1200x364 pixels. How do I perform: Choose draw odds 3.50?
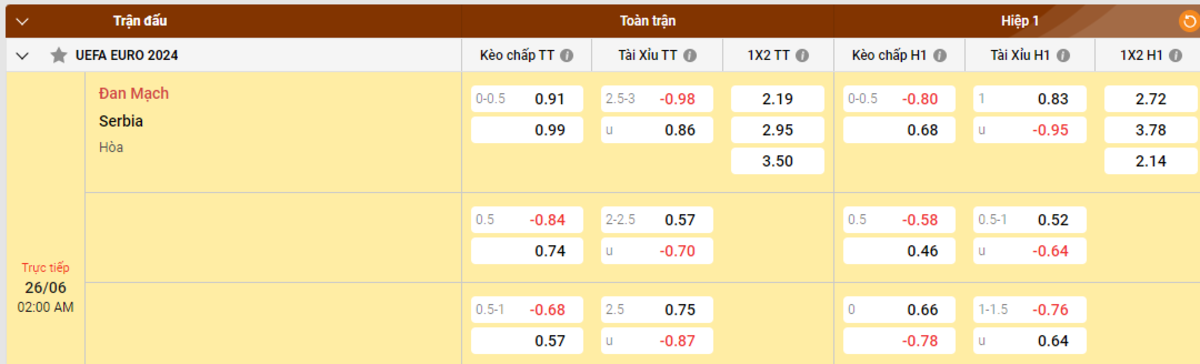(x=778, y=161)
